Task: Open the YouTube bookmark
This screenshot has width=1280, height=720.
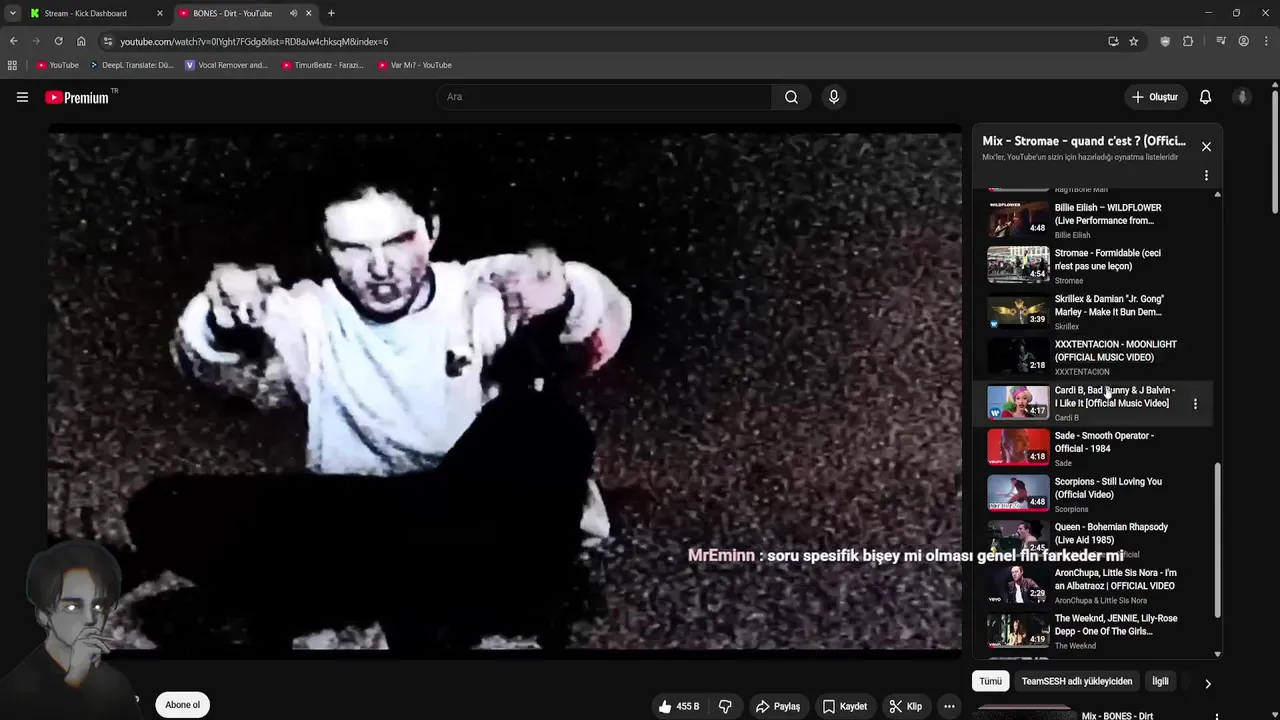Action: click(58, 65)
